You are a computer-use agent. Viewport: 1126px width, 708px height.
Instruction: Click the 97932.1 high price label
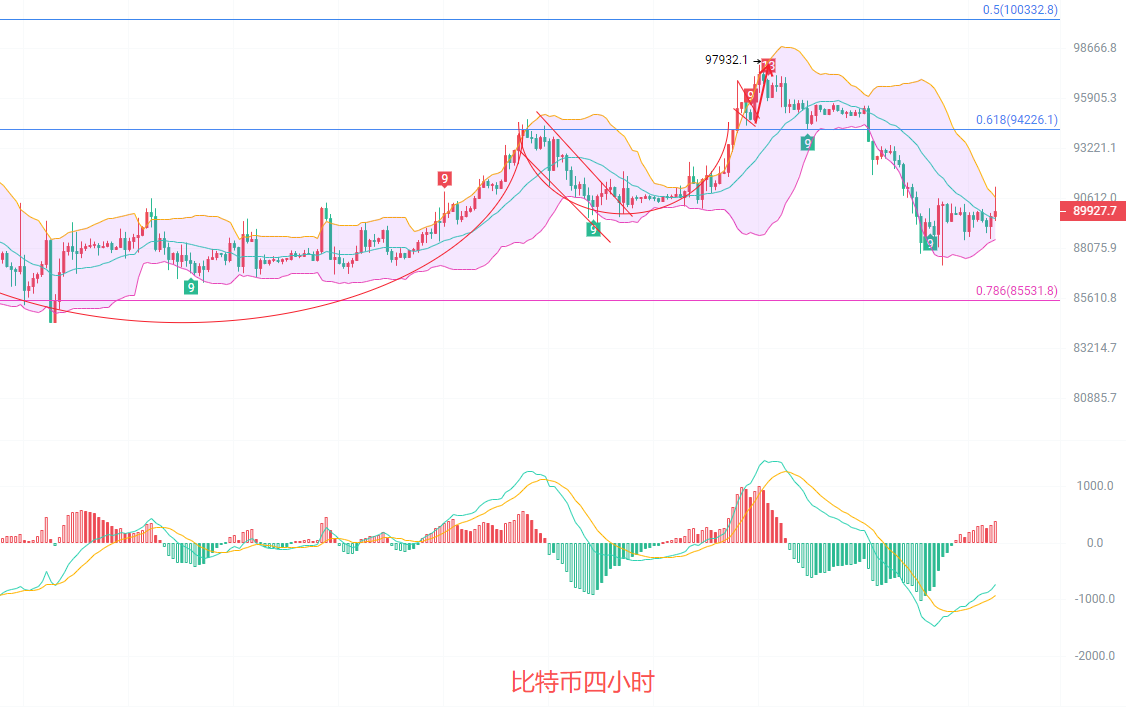(726, 60)
